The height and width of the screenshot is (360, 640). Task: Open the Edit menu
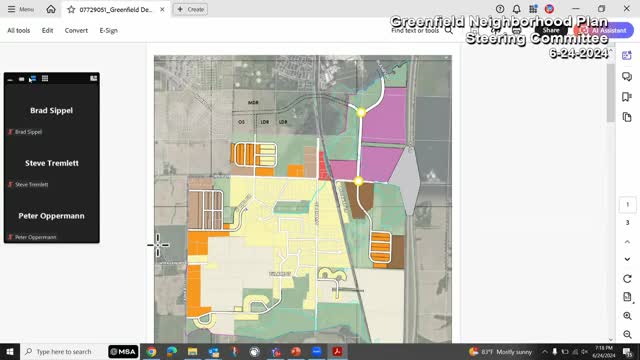tap(47, 30)
